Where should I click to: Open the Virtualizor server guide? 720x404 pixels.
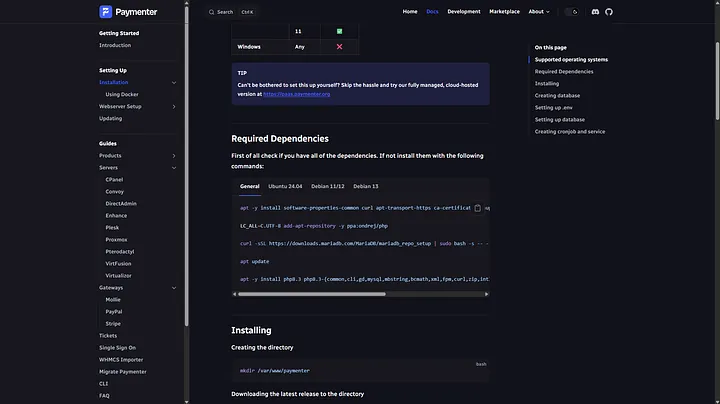coord(118,276)
